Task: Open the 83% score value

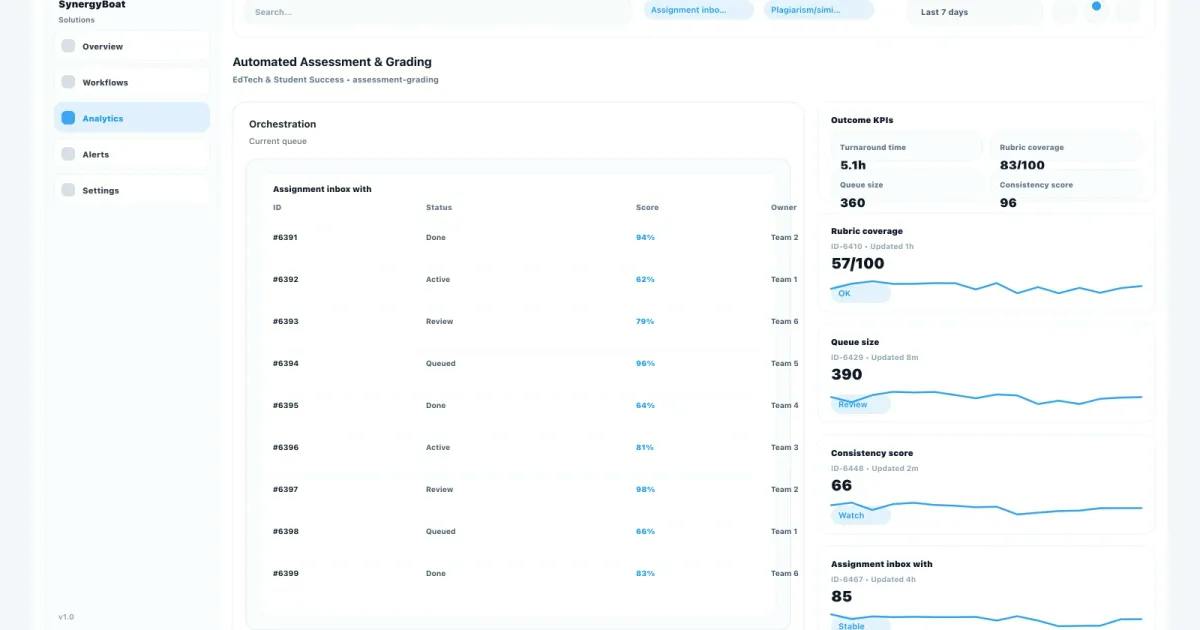Action: pyautogui.click(x=645, y=574)
